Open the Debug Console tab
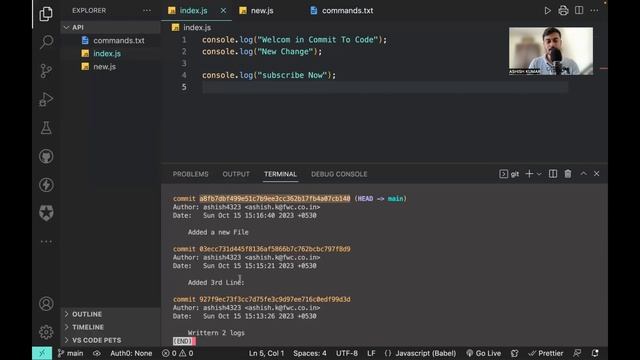This screenshot has height=360, width=640. (339, 174)
